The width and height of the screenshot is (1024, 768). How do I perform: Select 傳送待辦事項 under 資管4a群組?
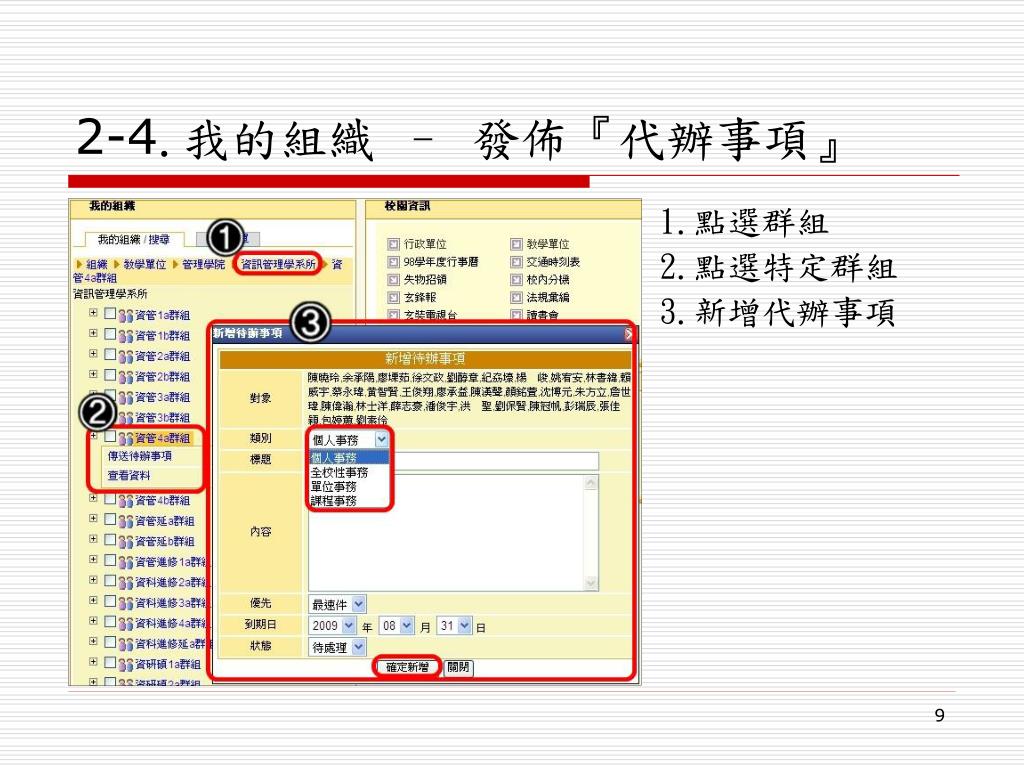(139, 456)
